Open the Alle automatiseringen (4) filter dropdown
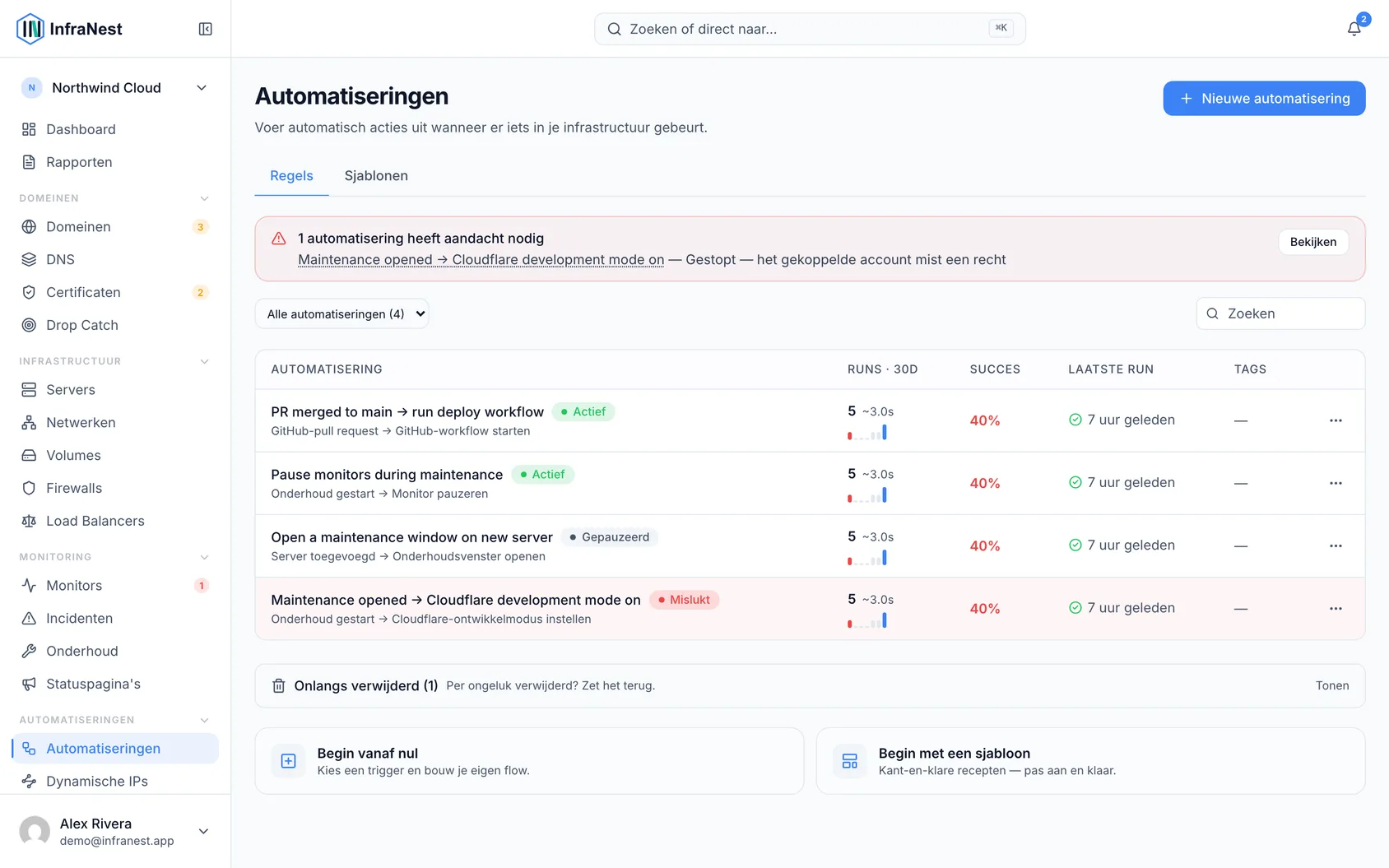 [341, 313]
